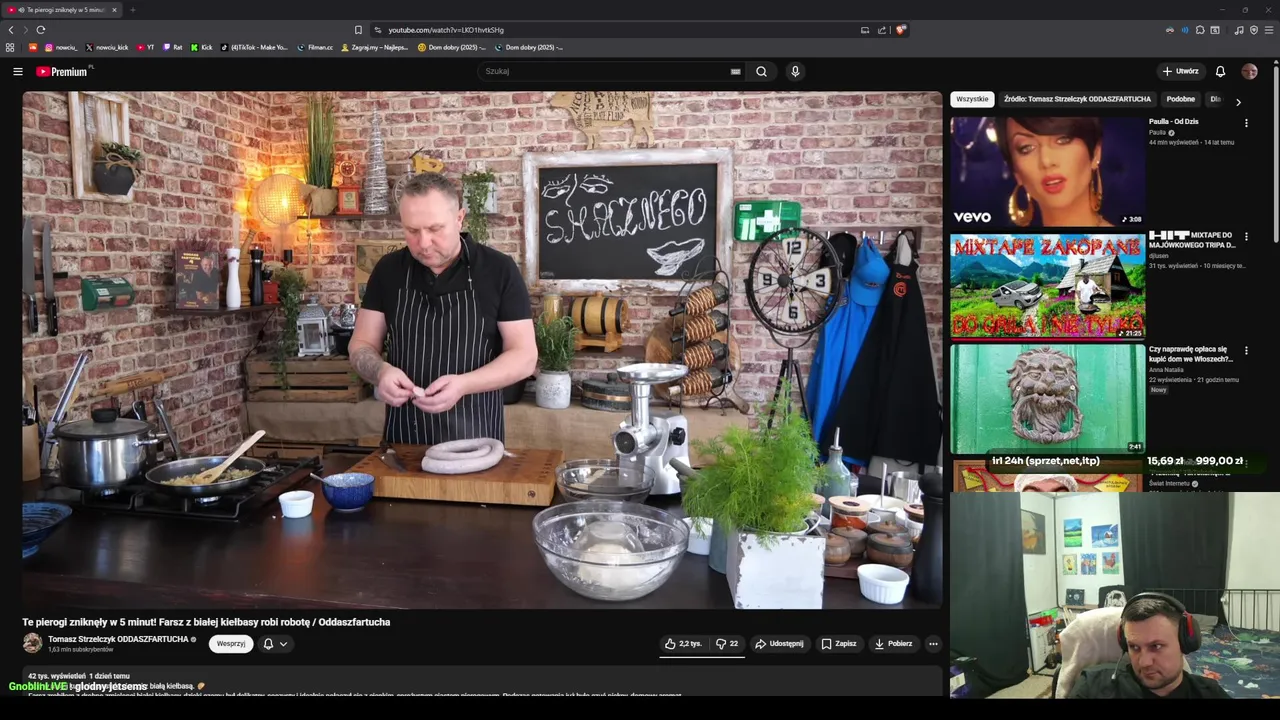The width and height of the screenshot is (1280, 720).
Task: Open the browser main menu
Action: tap(1269, 30)
